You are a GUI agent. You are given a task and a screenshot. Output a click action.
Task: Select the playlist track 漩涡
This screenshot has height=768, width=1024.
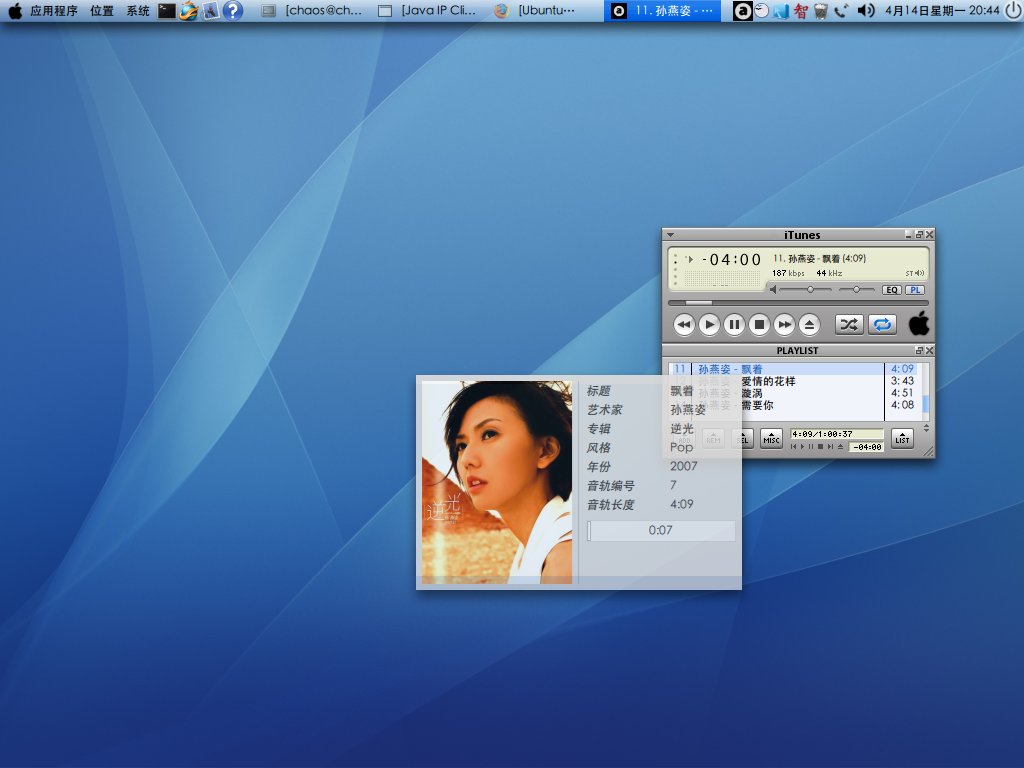pyautogui.click(x=752, y=393)
